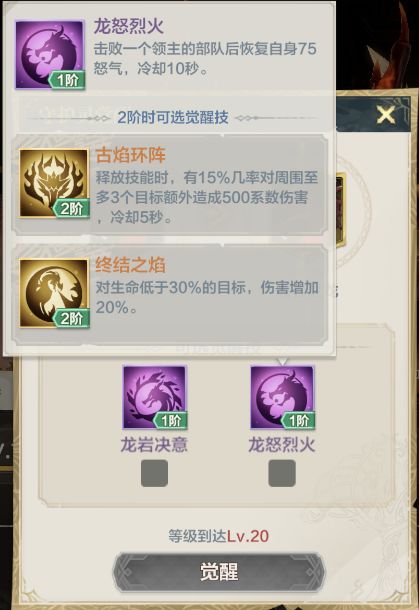Click the 2阶 badge on the 古焰环阵 icon
419x610 pixels.
tap(71, 209)
